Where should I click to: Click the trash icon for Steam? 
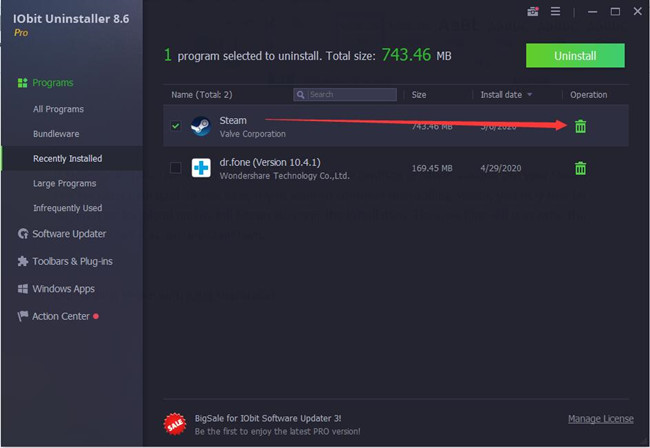[580, 126]
